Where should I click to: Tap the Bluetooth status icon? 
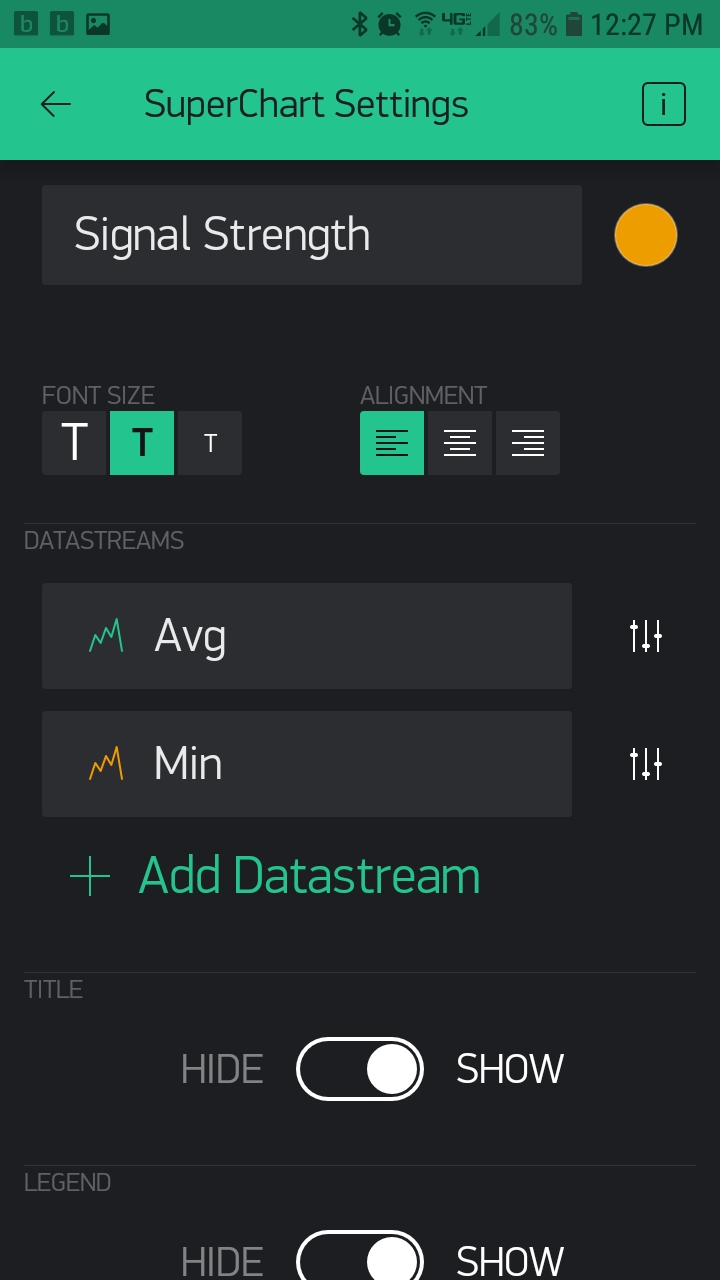pyautogui.click(x=360, y=24)
